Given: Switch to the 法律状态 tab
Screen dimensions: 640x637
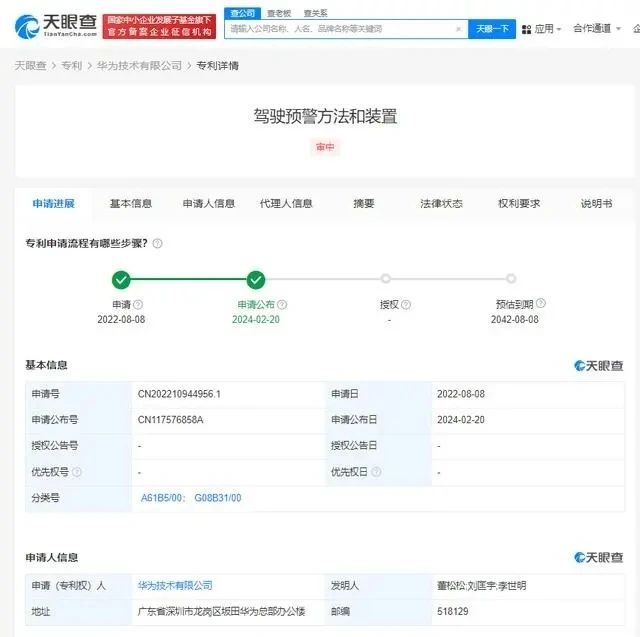Looking at the screenshot, I should pos(441,204).
